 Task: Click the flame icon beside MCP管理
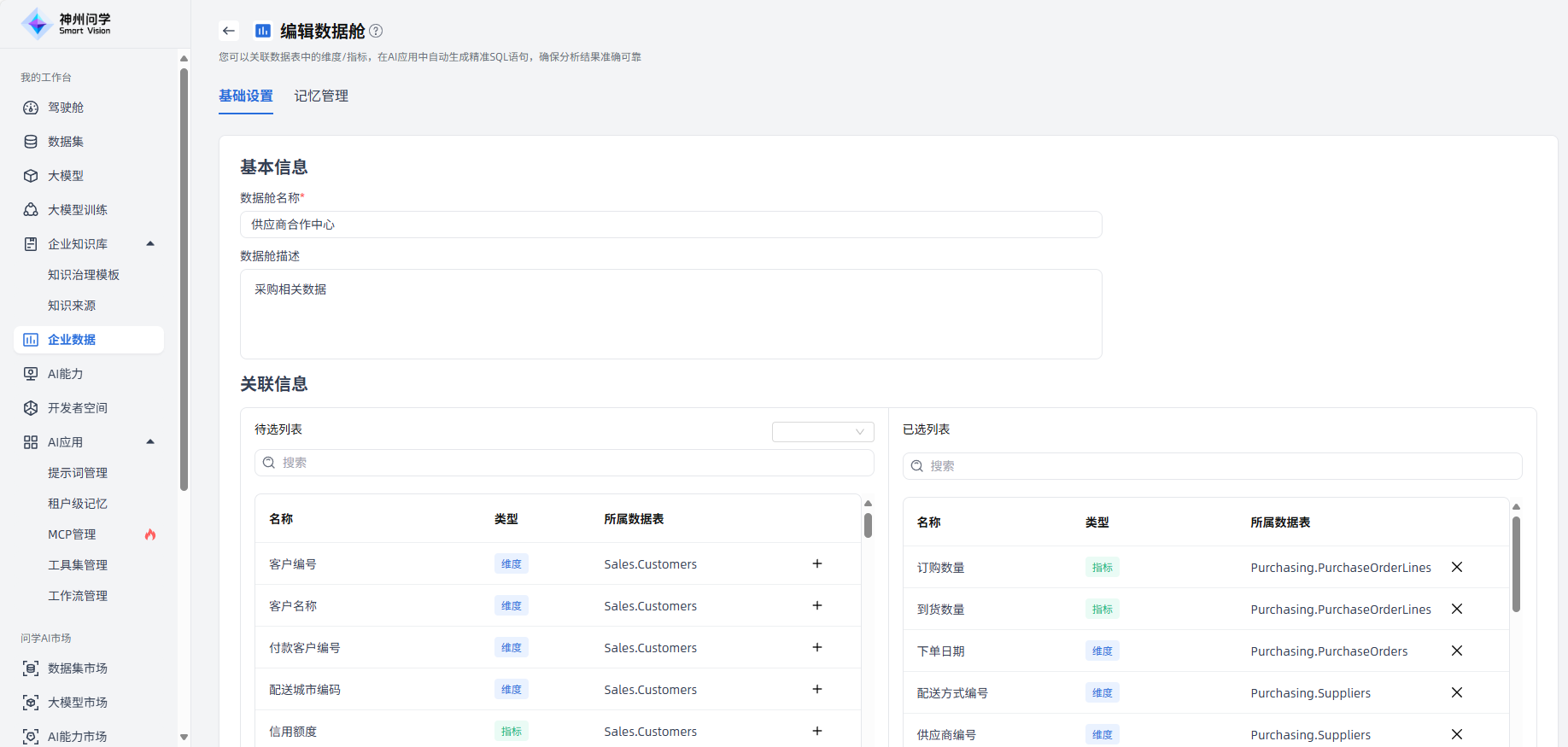[x=150, y=534]
